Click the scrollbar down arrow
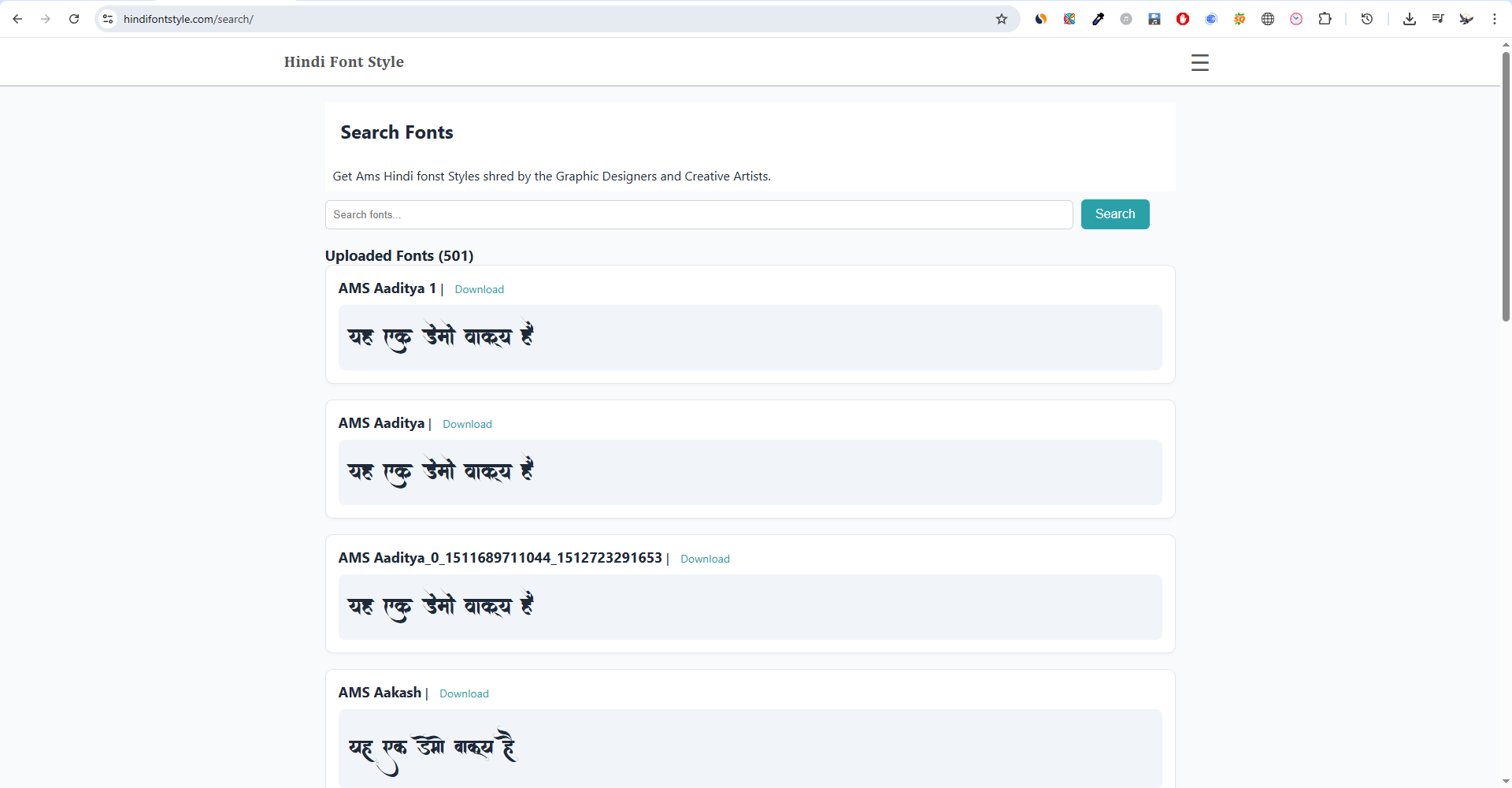This screenshot has width=1512, height=788. pyautogui.click(x=1506, y=782)
